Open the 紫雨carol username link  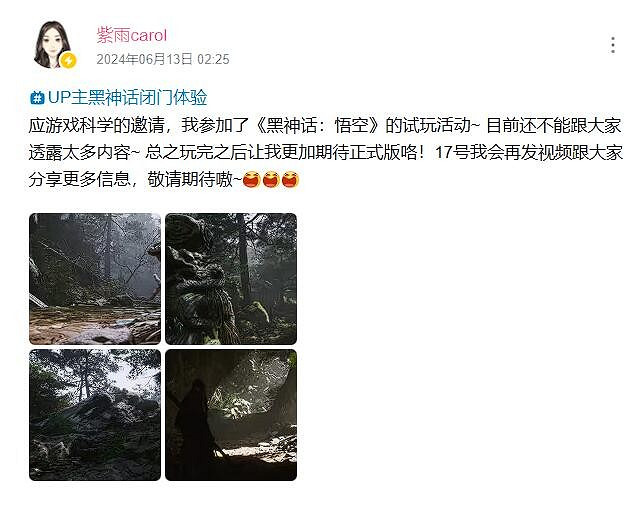[132, 35]
